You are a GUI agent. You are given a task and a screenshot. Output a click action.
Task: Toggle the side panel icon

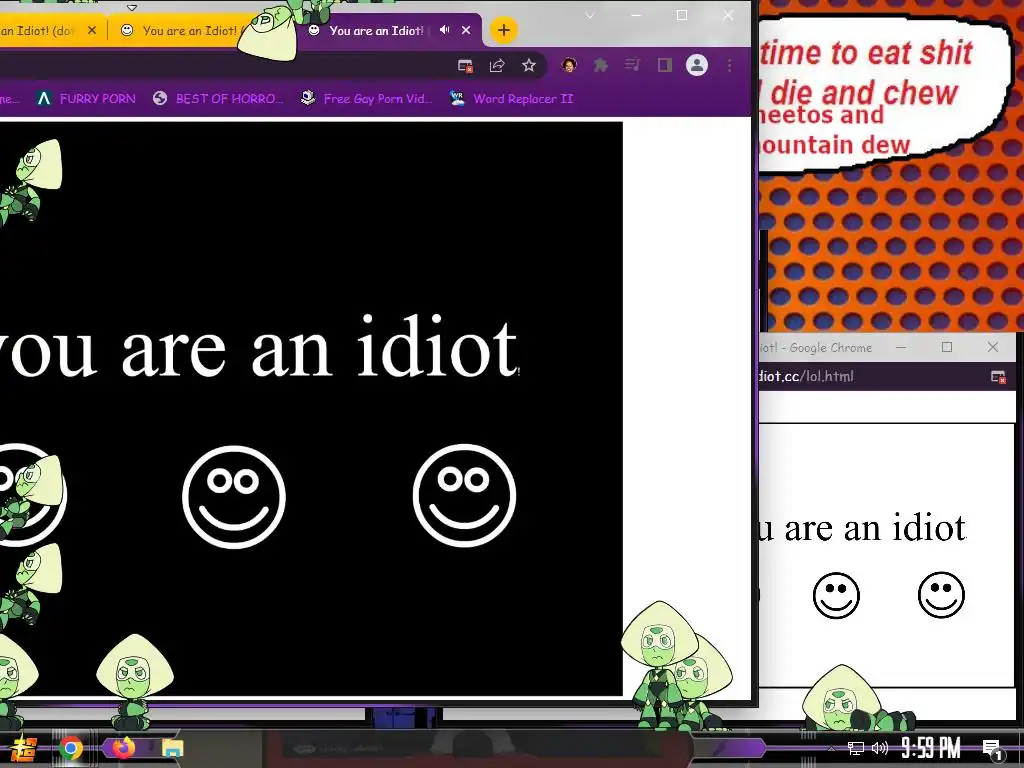pyautogui.click(x=665, y=65)
